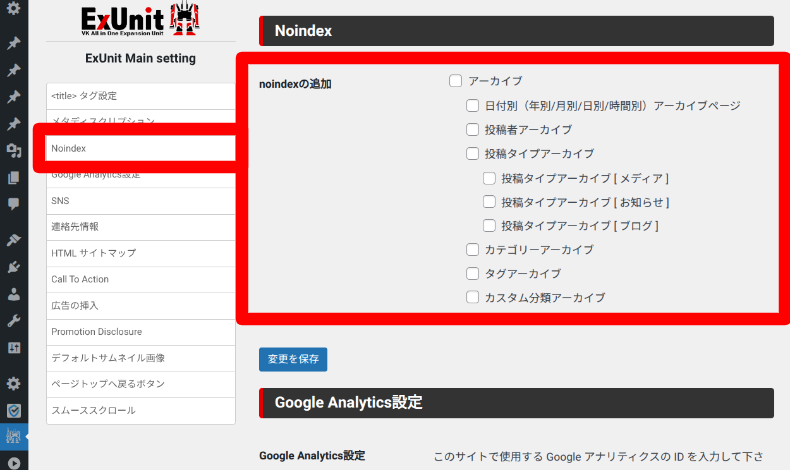Screen dimensions: 790x470
Task: Save changes with 変更を保存 button
Action: click(x=293, y=359)
